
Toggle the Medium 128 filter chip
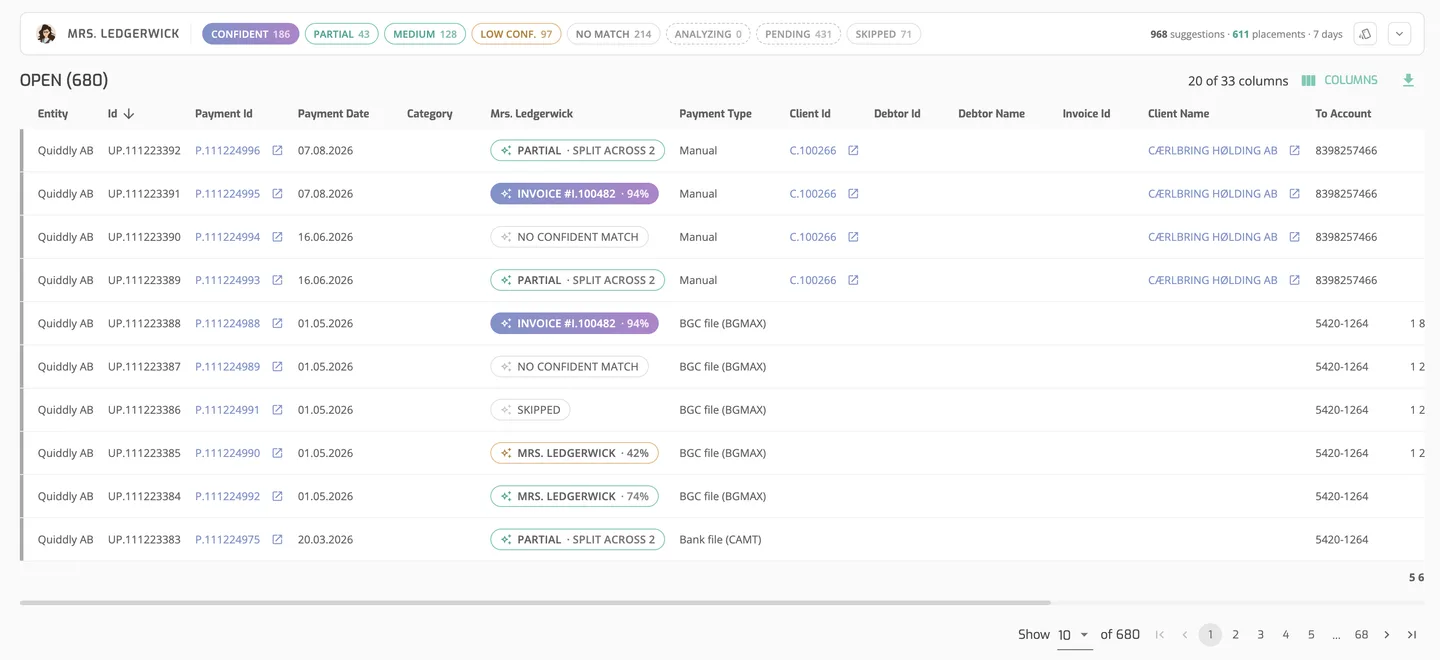coord(425,34)
